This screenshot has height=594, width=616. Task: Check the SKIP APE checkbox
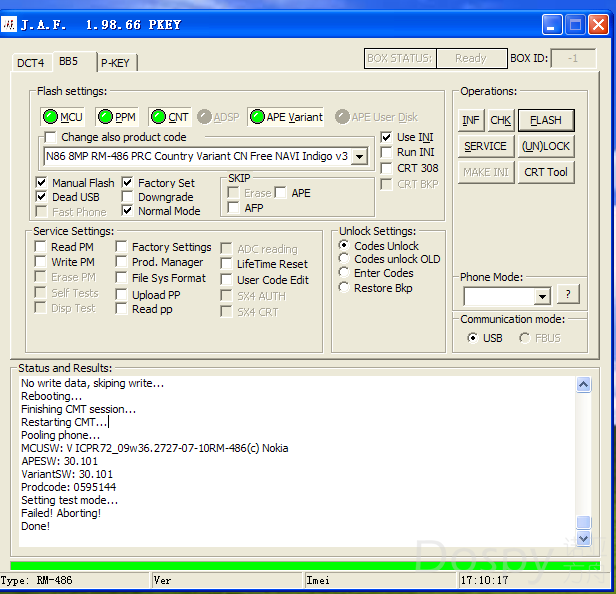coord(280,192)
